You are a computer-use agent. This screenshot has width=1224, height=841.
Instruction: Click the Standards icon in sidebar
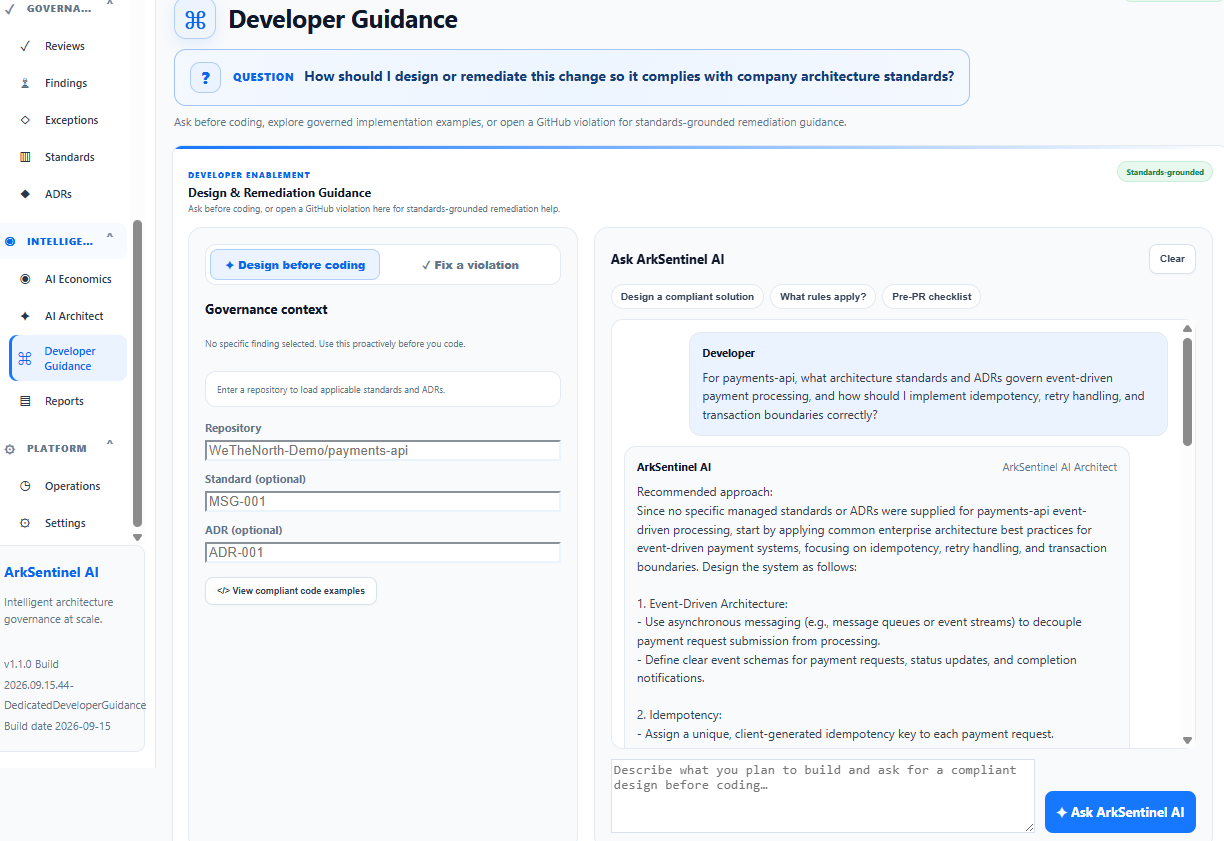pos(25,157)
